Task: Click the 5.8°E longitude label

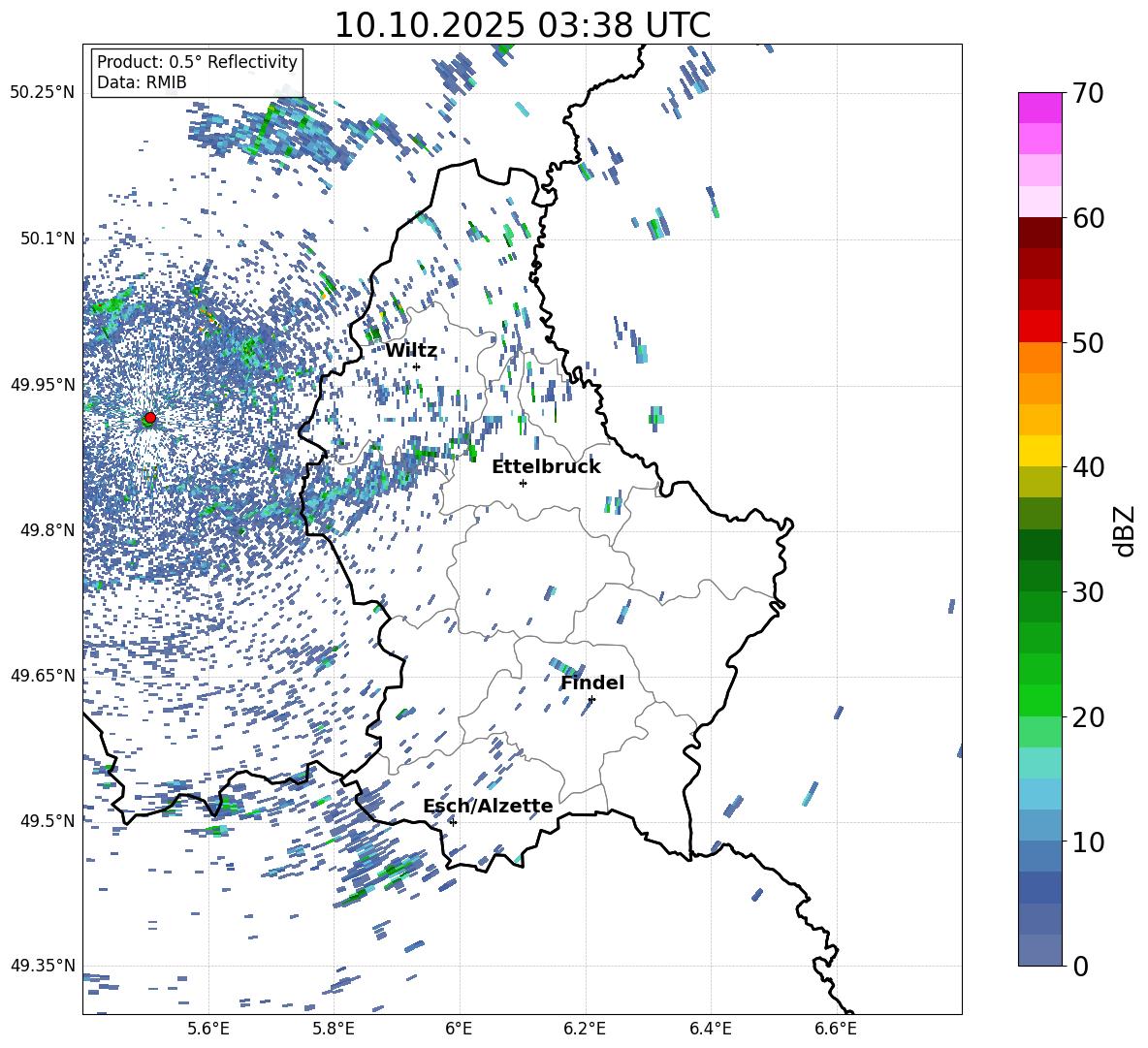Action: 334,1029
